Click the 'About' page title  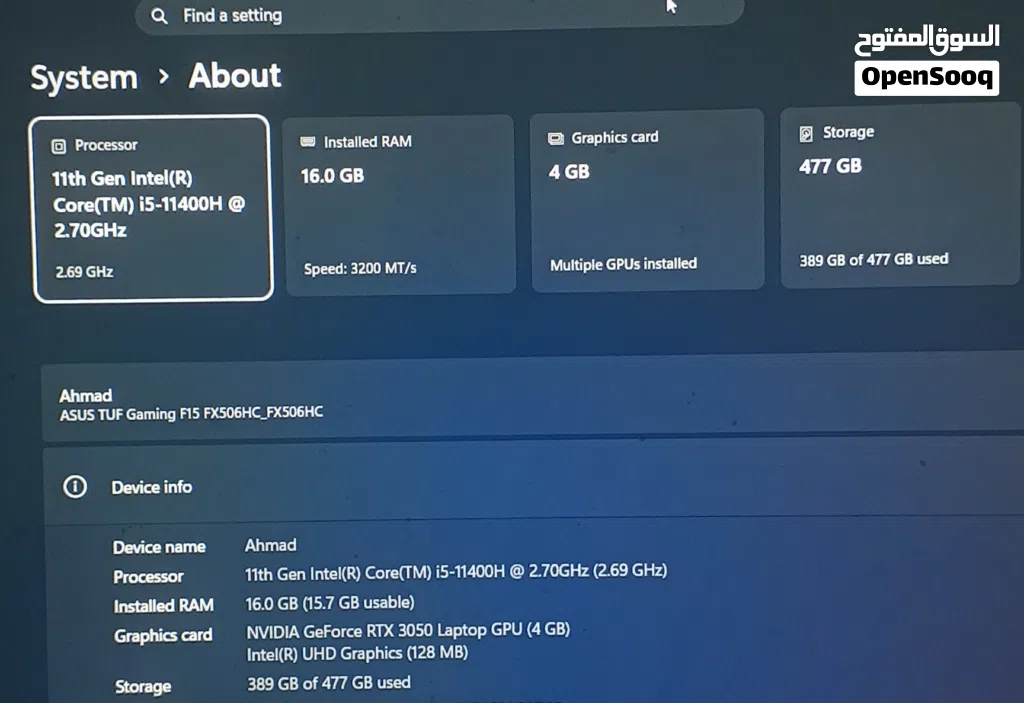235,76
